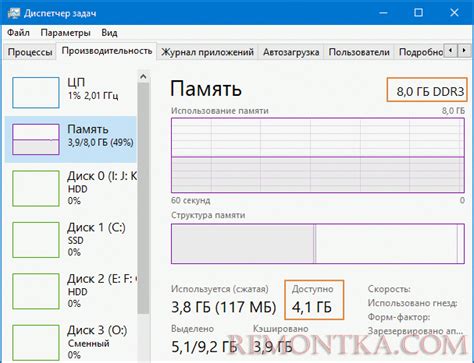Switch to the Автозагрузка tab
Screen dimensions: 474x363
pyautogui.click(x=291, y=52)
